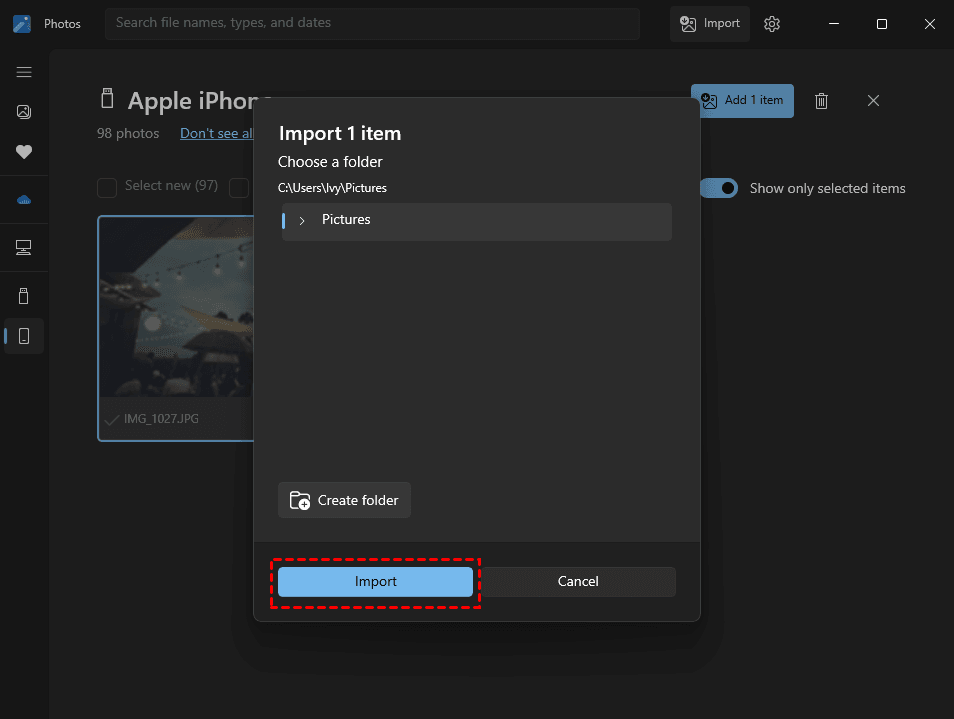954x719 pixels.
Task: Minimize the Photos window
Action: coord(834,24)
